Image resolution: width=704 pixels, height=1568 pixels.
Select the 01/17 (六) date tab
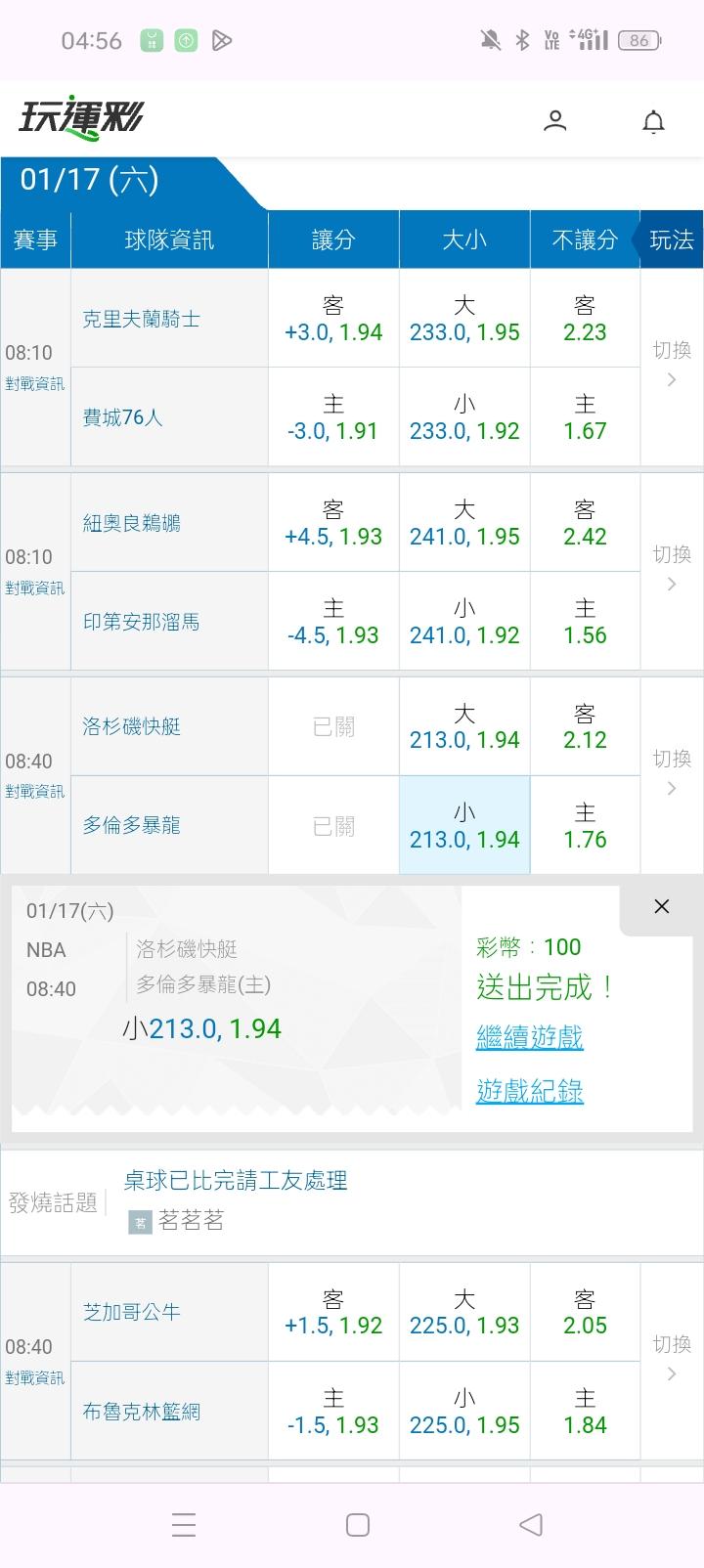[x=90, y=180]
